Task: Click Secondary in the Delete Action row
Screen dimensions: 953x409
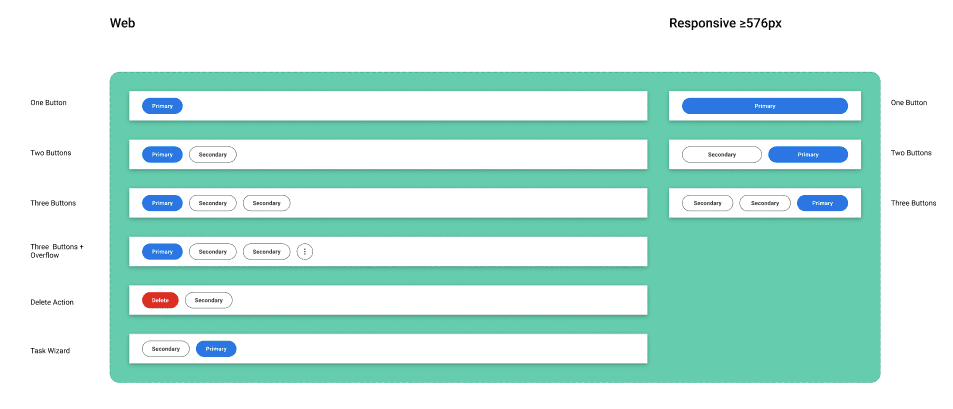Action: coord(209,300)
